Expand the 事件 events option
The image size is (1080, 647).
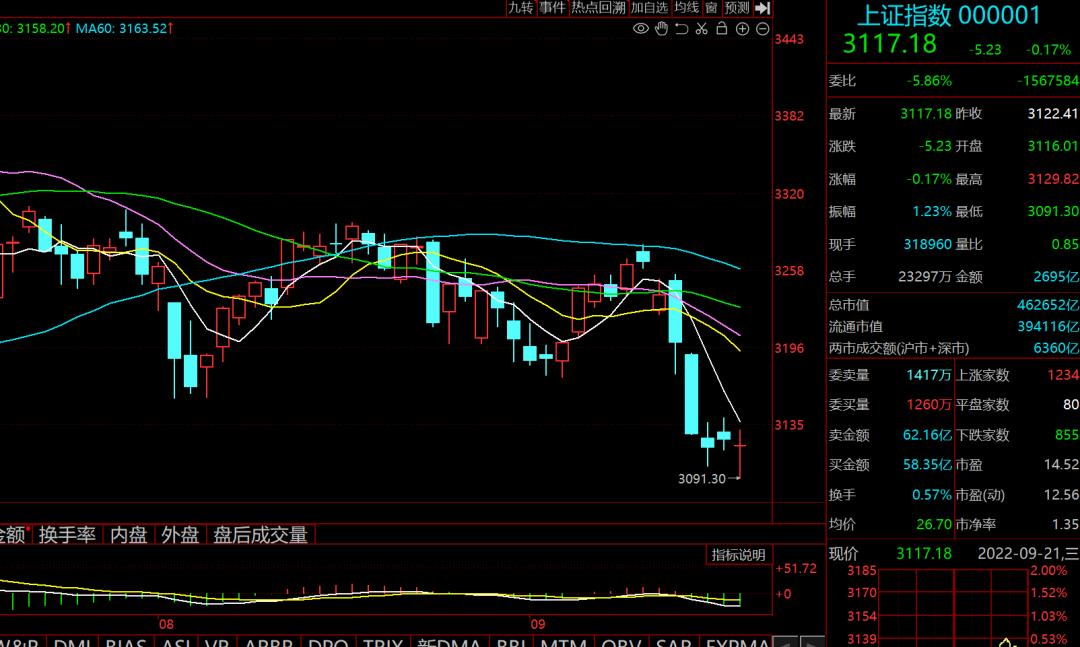(552, 8)
